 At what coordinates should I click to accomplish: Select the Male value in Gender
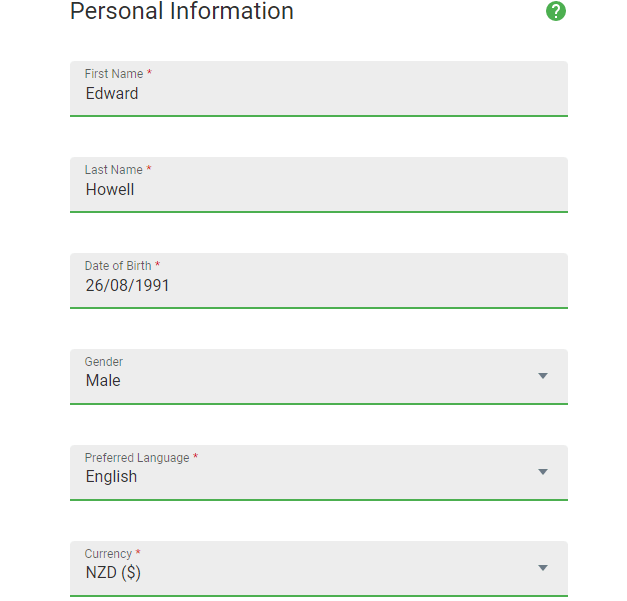click(x=103, y=381)
